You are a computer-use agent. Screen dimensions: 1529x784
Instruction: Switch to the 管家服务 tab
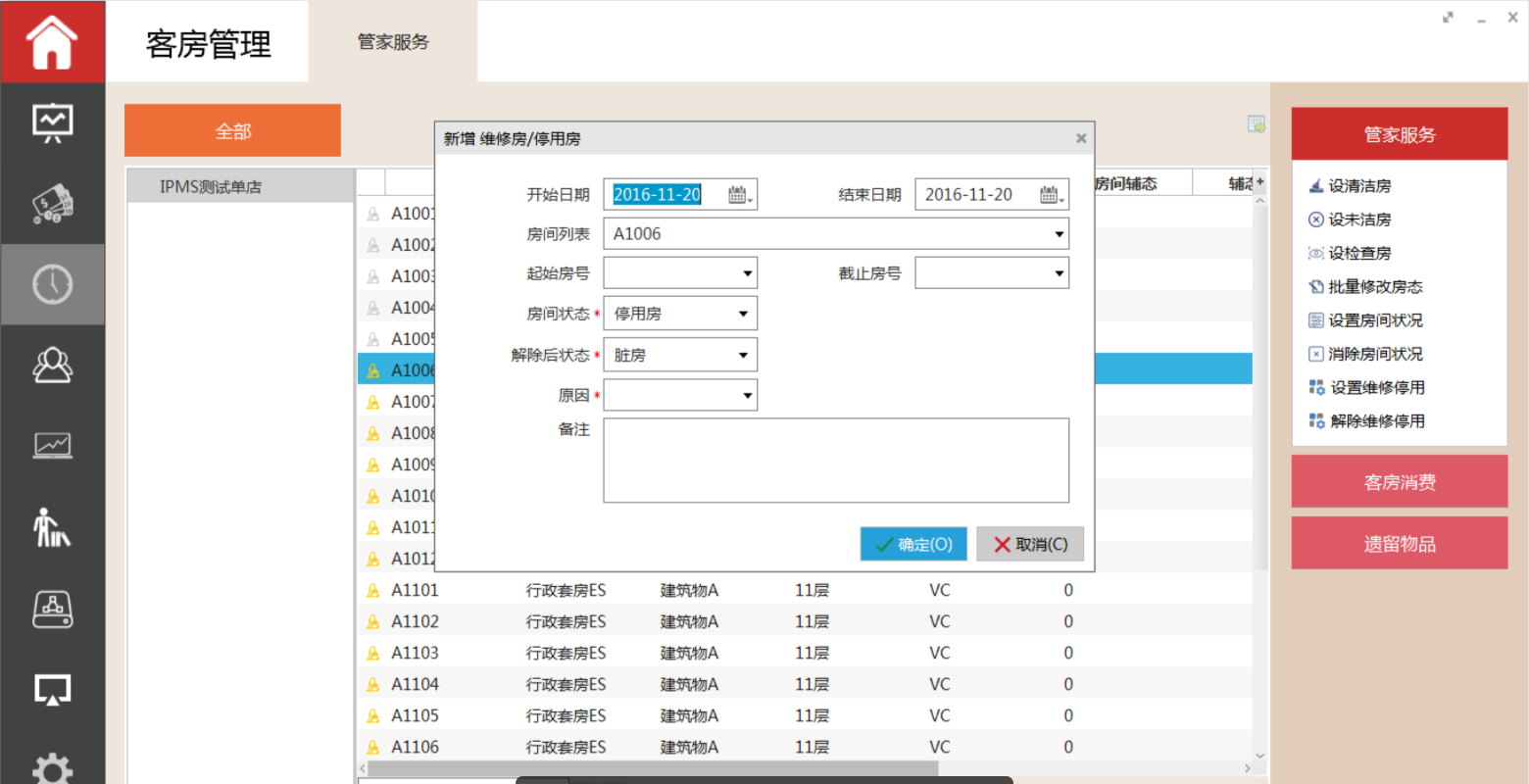[x=393, y=42]
